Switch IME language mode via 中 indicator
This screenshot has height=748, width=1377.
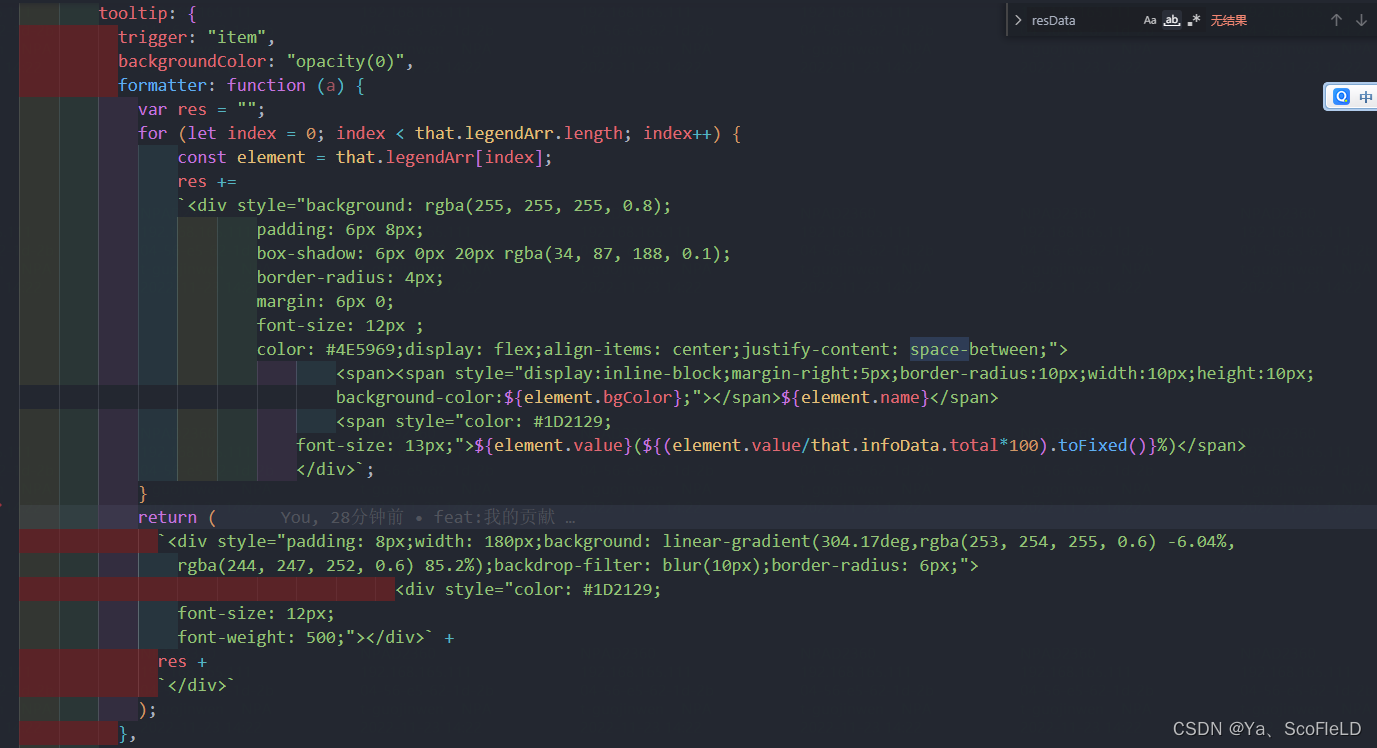tap(1366, 97)
